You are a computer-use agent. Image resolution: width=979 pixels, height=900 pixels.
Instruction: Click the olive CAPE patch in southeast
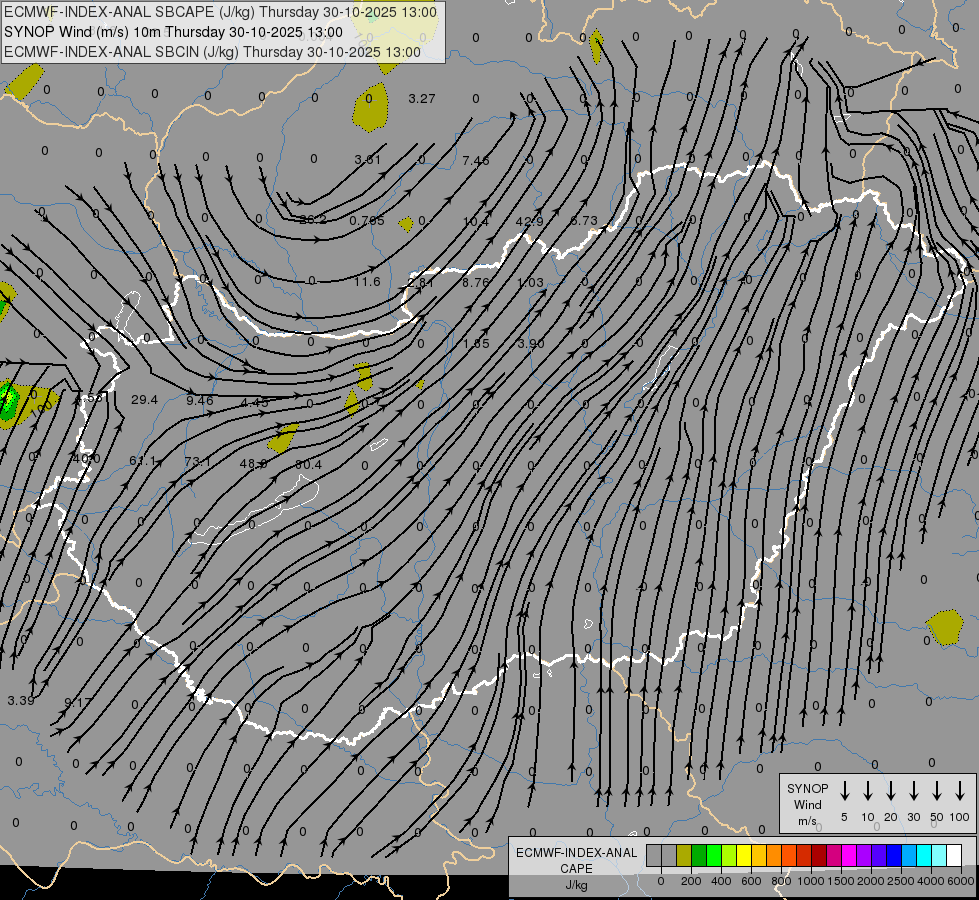tap(945, 628)
